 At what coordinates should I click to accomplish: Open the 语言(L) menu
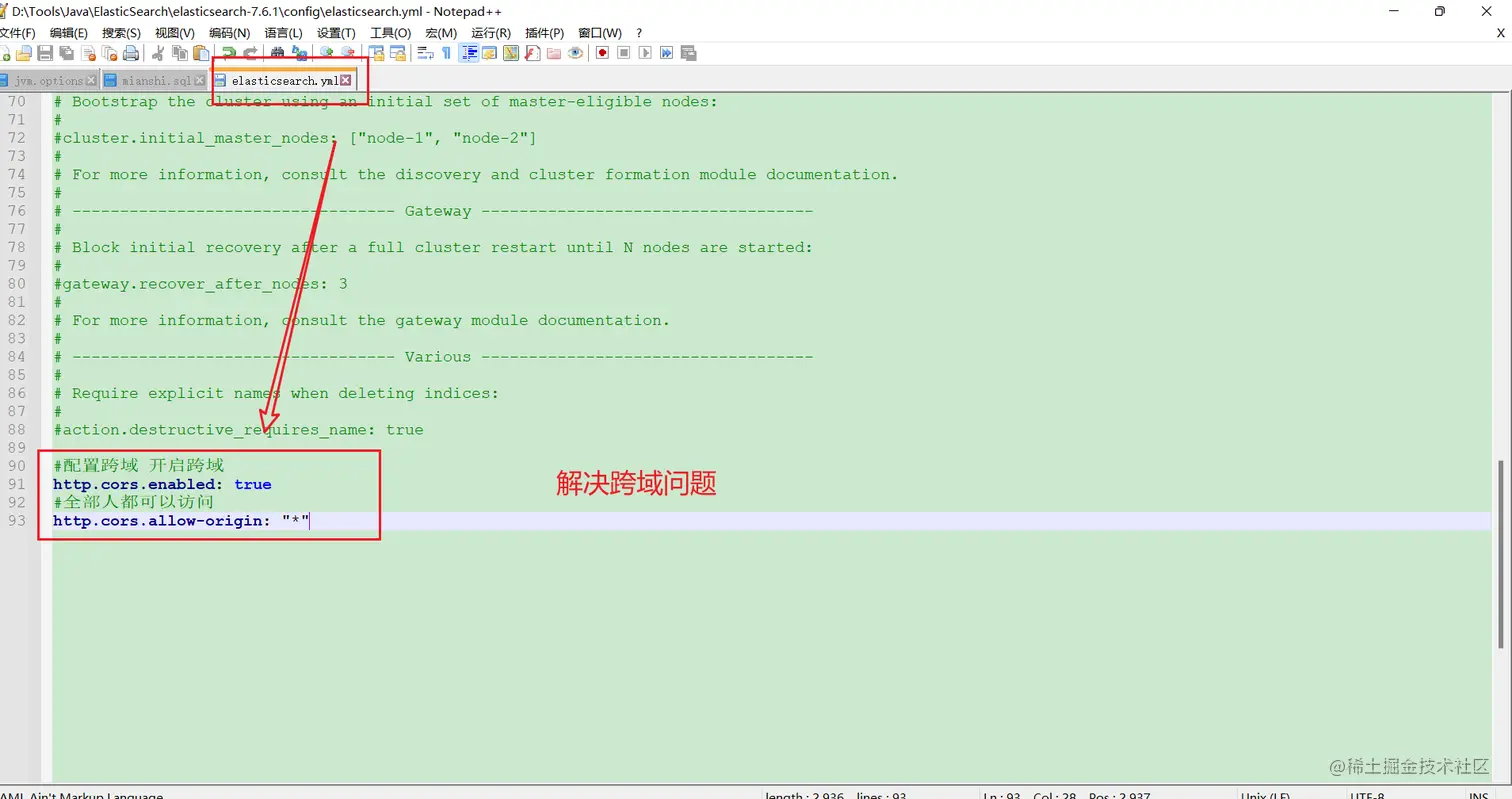point(283,33)
